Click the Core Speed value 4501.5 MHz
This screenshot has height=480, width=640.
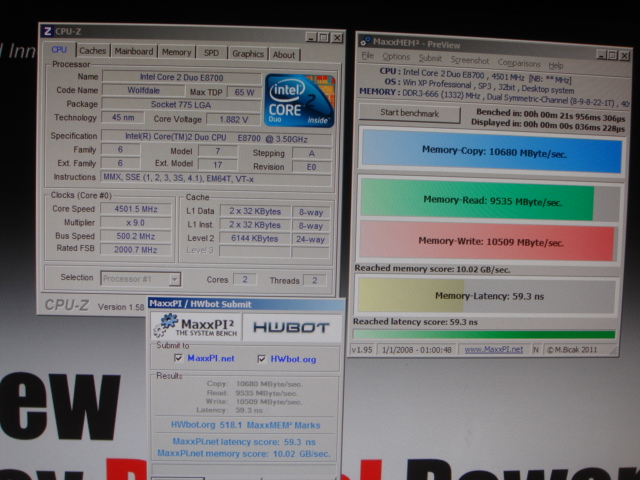(136, 209)
